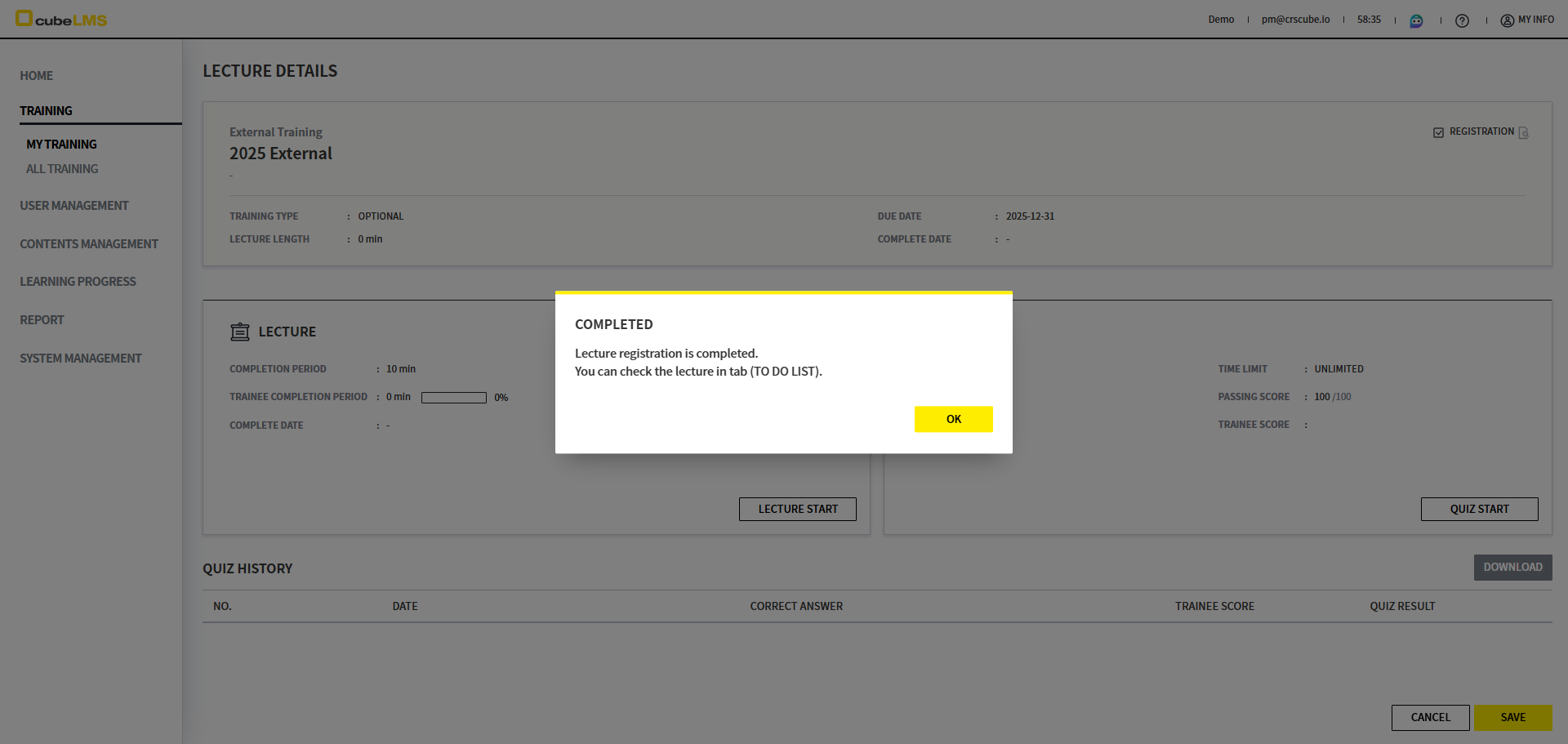Toggle the REGISTRATION checkbox
The image size is (1568, 744).
coord(1438,132)
